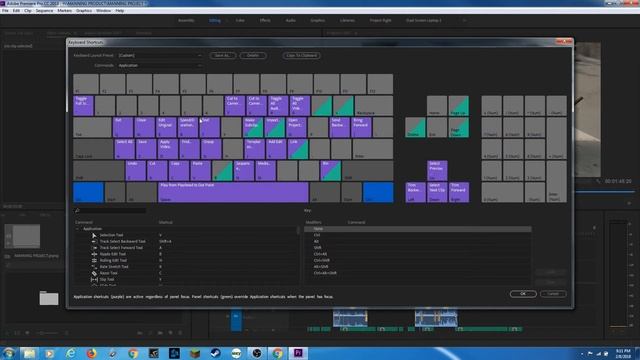Select the Ctrl+Alt row in Modifiers list
This screenshot has height=360, width=640.
pos(418,254)
